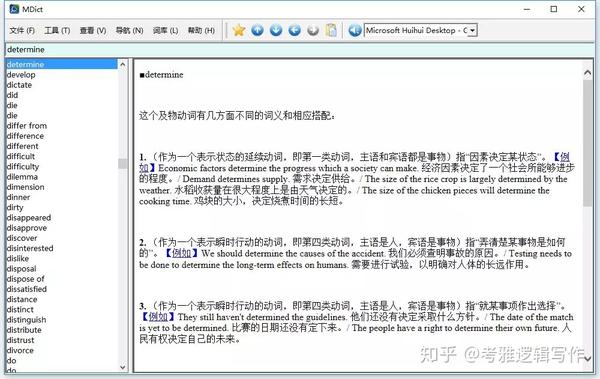
Task: Click the 例如 link in definition 2
Action: click(181, 253)
